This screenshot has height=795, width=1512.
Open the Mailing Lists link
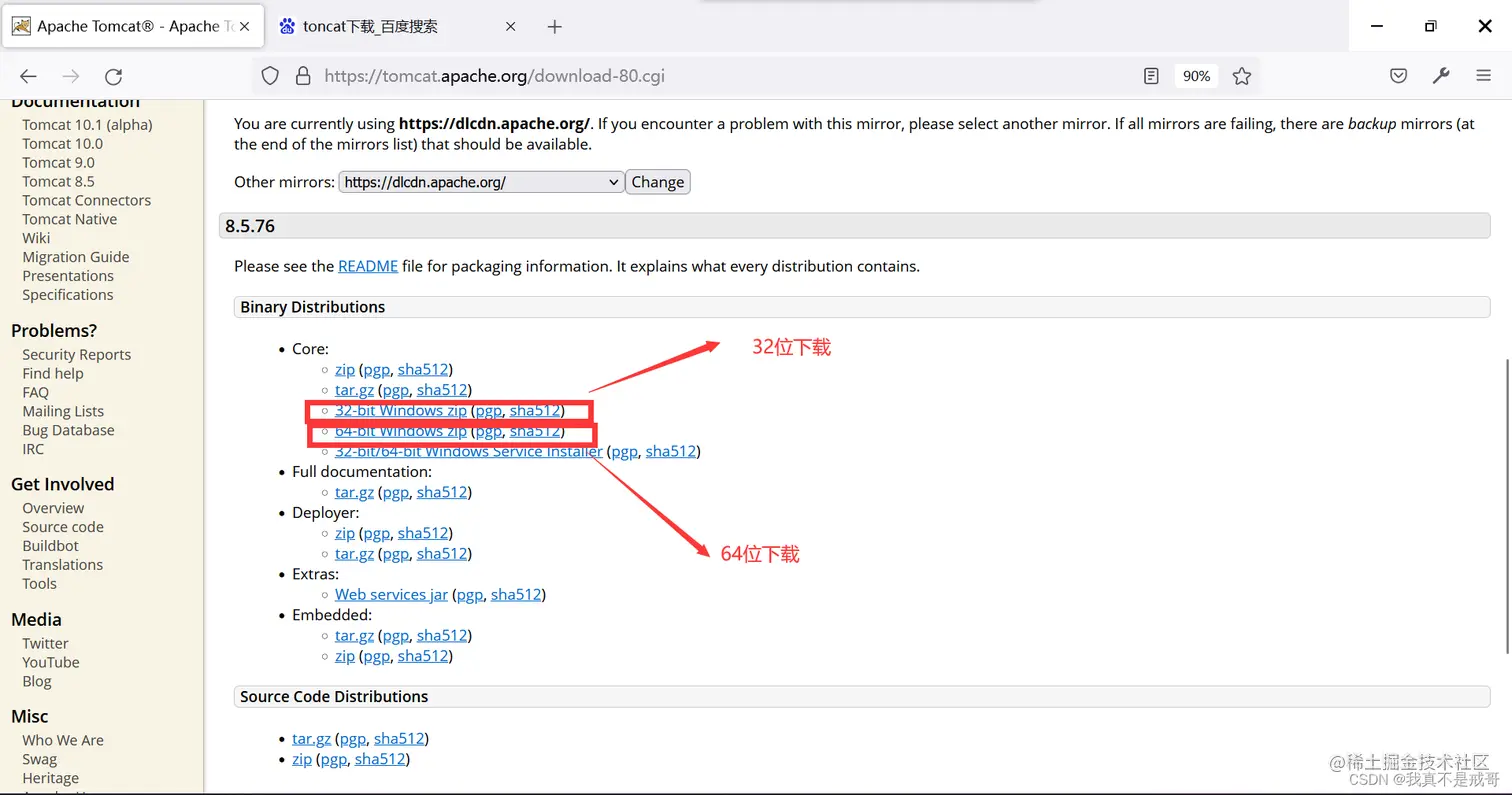(63, 412)
